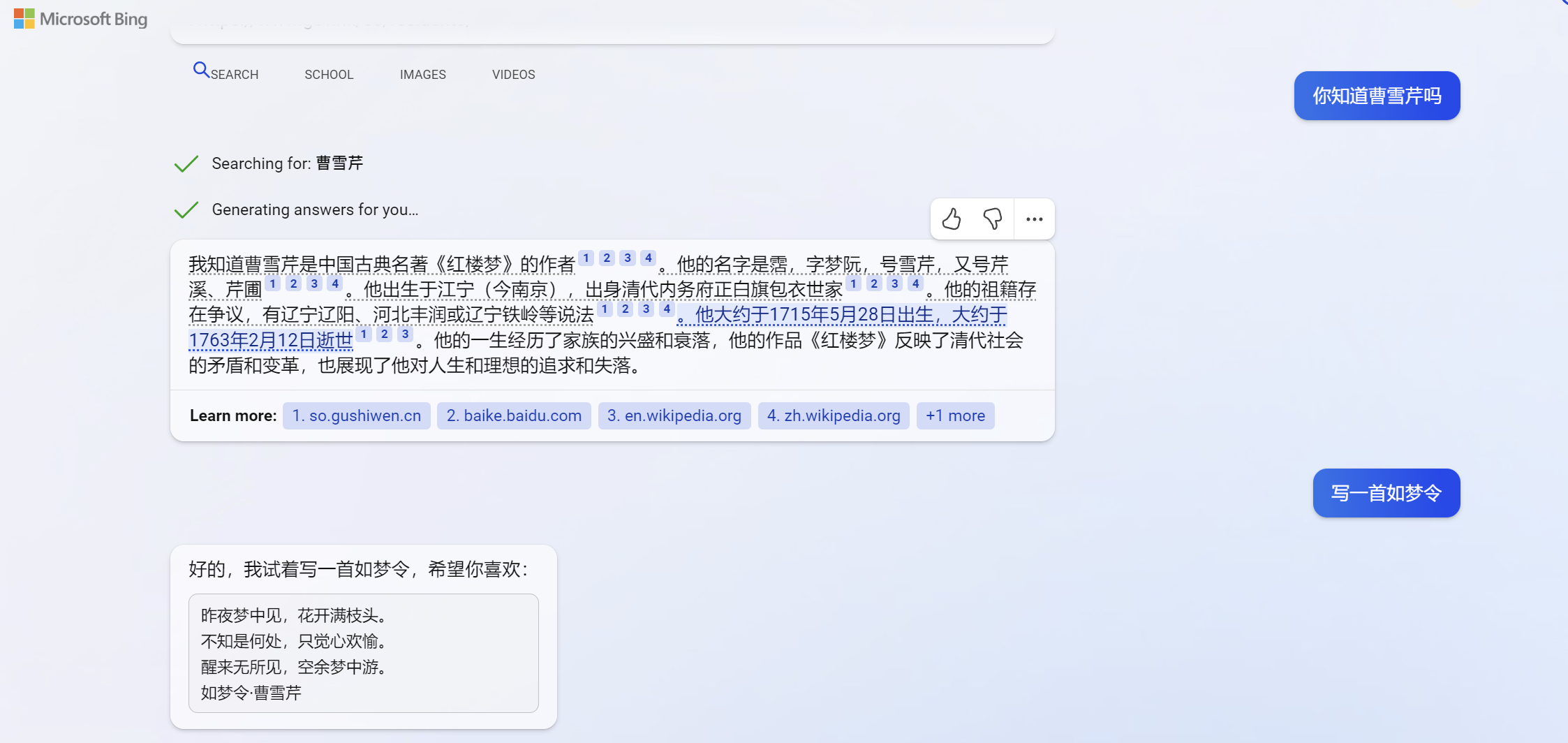Click the search magnifier icon
Screen dimensions: 1568x743
[201, 70]
